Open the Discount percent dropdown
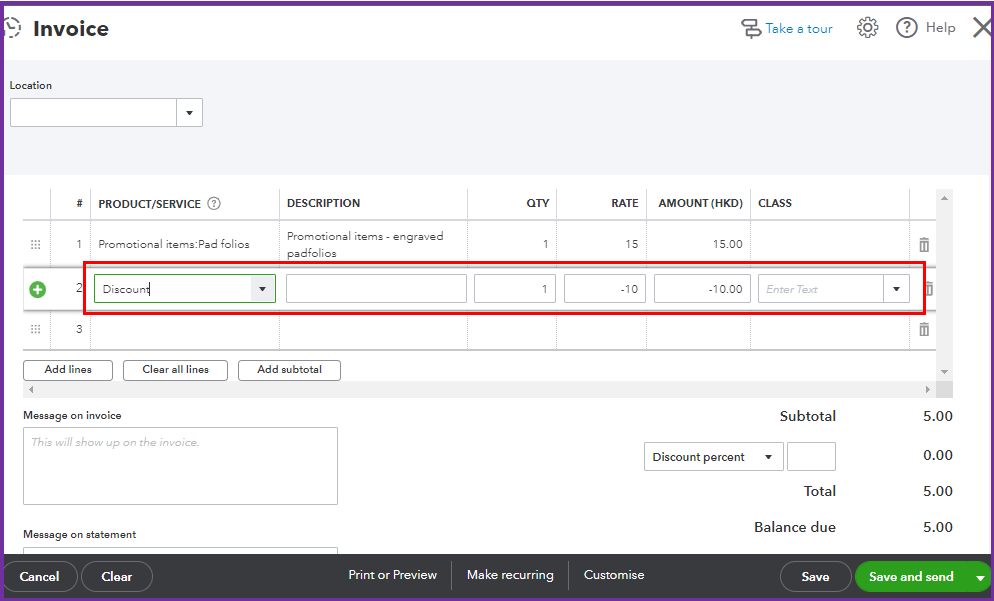 (714, 456)
